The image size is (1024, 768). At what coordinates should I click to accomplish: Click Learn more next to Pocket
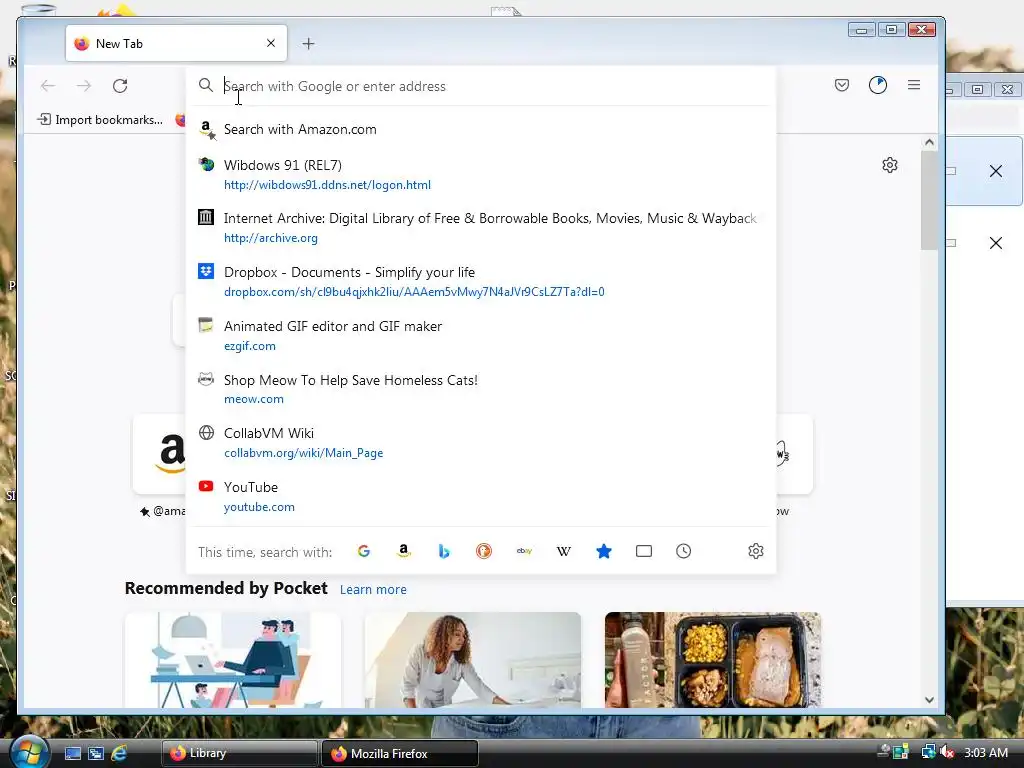click(373, 589)
